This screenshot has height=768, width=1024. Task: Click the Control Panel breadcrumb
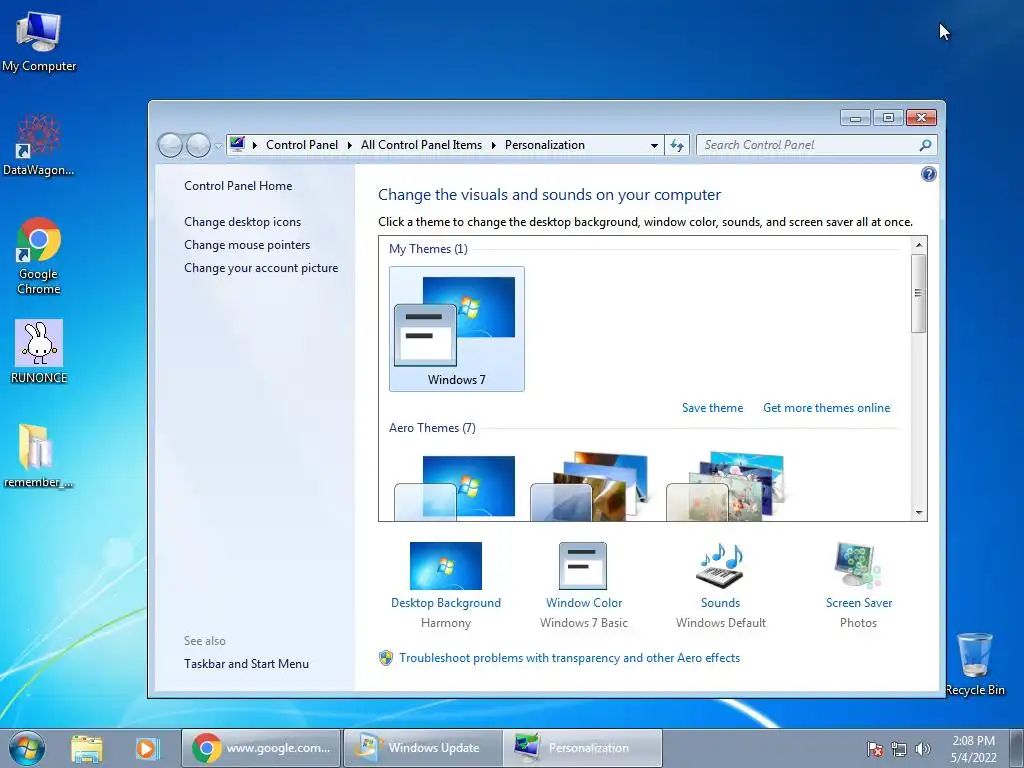point(302,145)
